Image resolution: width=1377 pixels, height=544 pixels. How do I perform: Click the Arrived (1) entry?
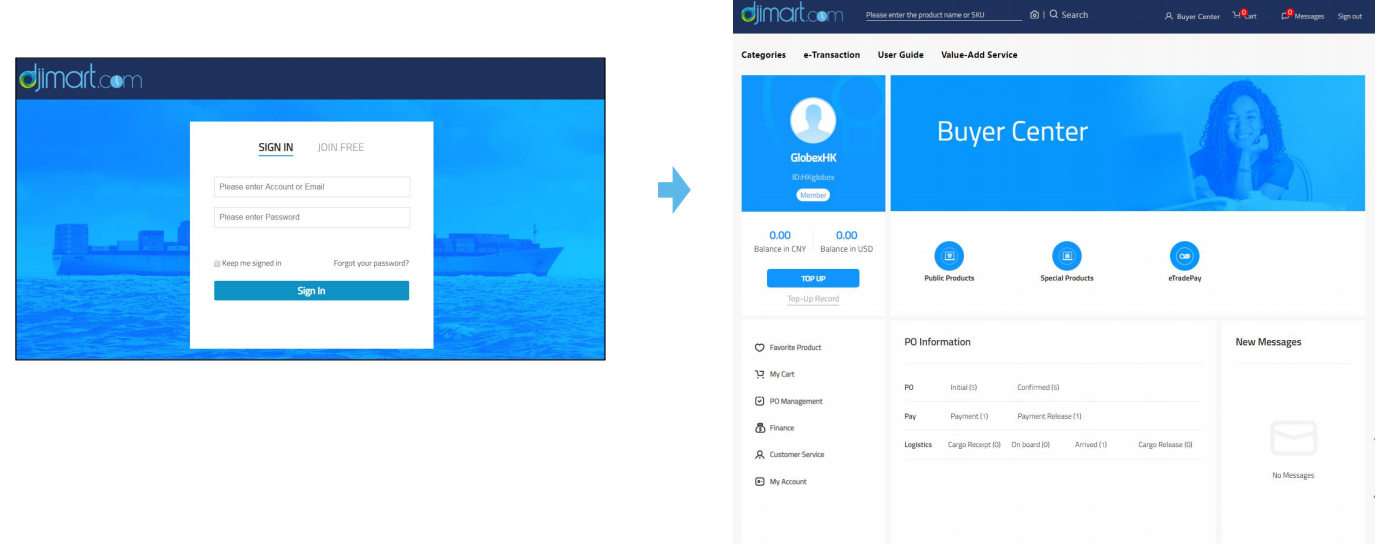(x=1090, y=444)
